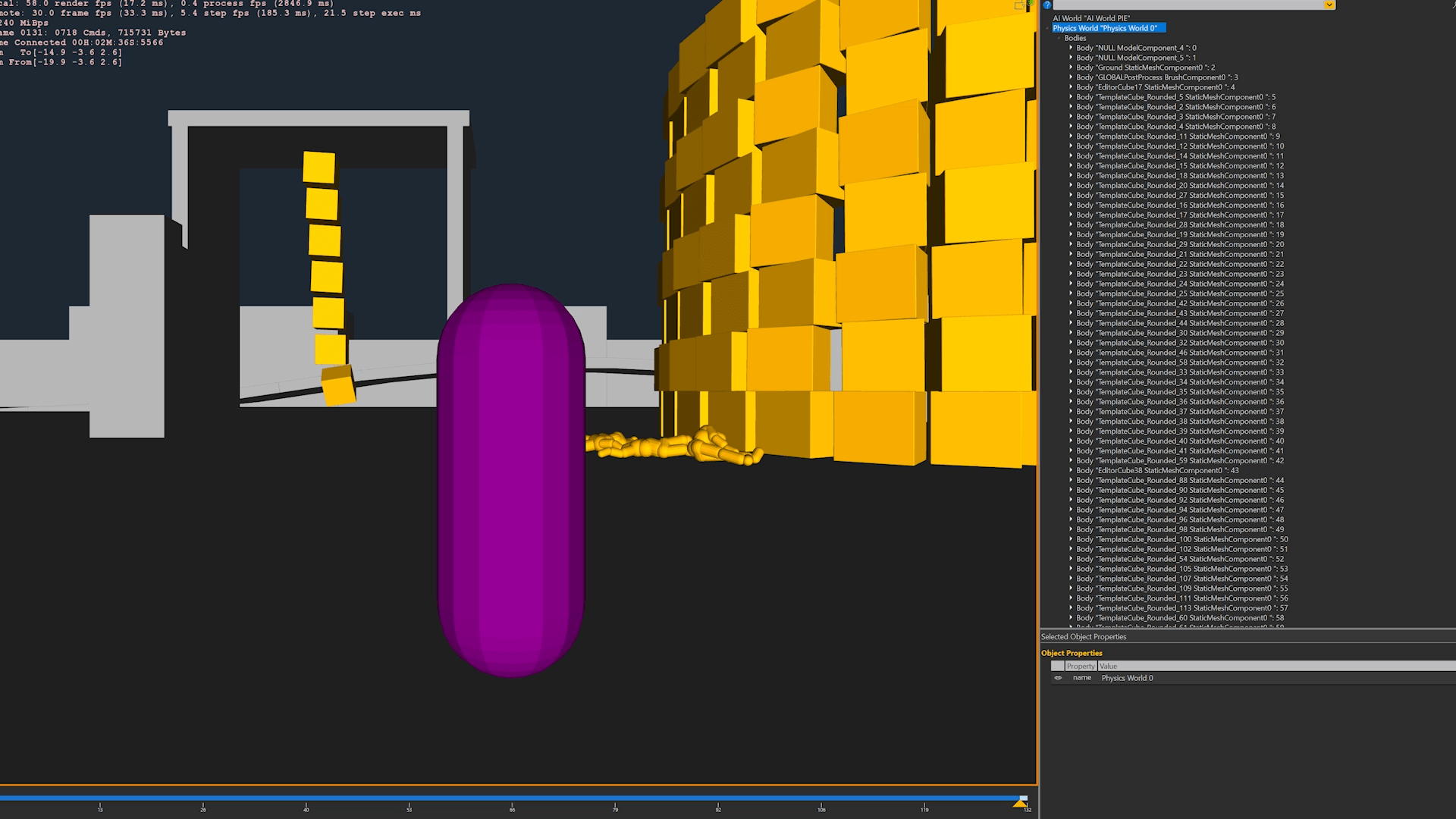Viewport: 1456px width, 819px height.
Task: Expand Body NULL ModelComponent_4 node
Action: pos(1071,48)
